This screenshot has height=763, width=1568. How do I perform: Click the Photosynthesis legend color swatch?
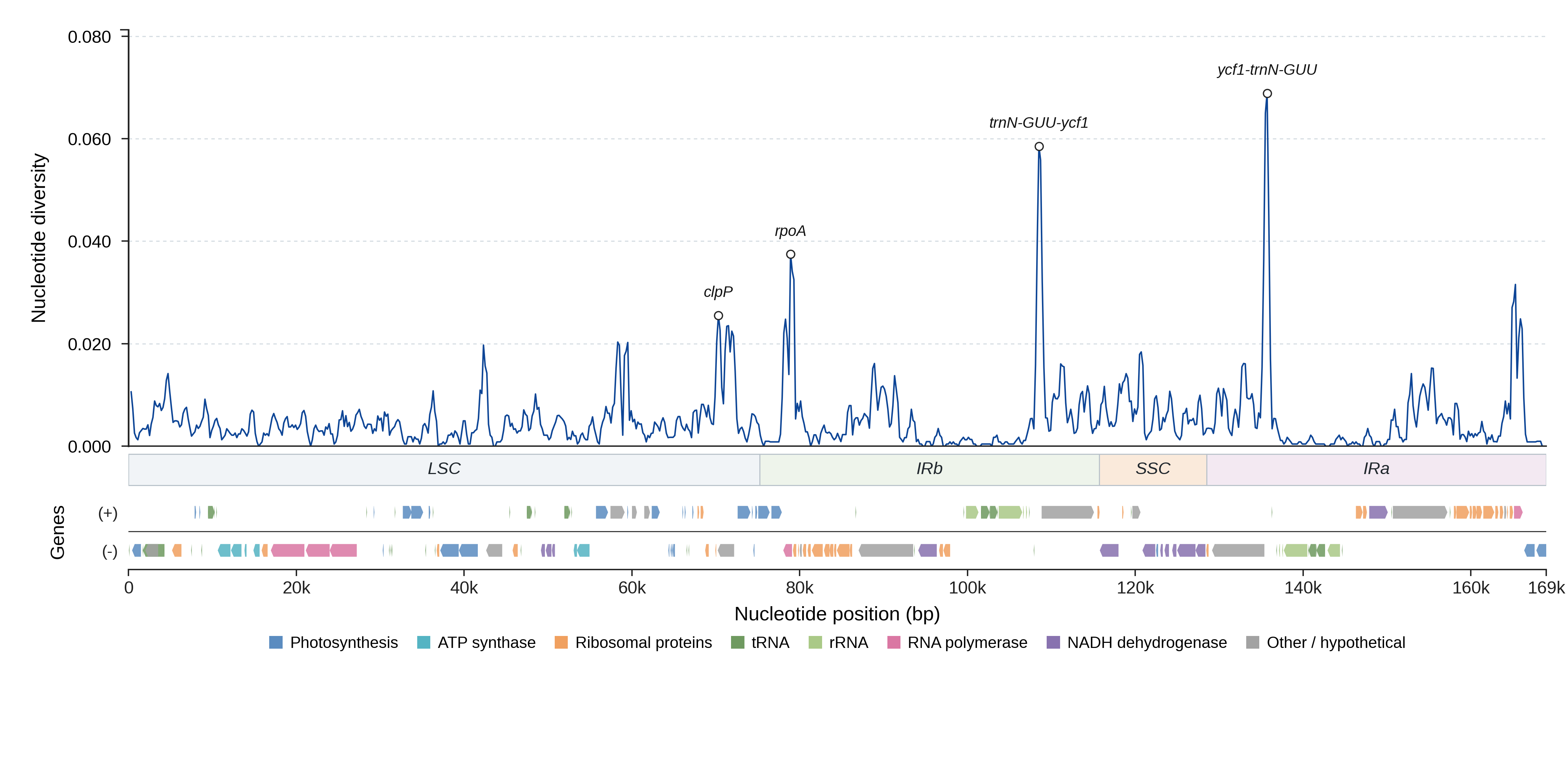point(276,642)
